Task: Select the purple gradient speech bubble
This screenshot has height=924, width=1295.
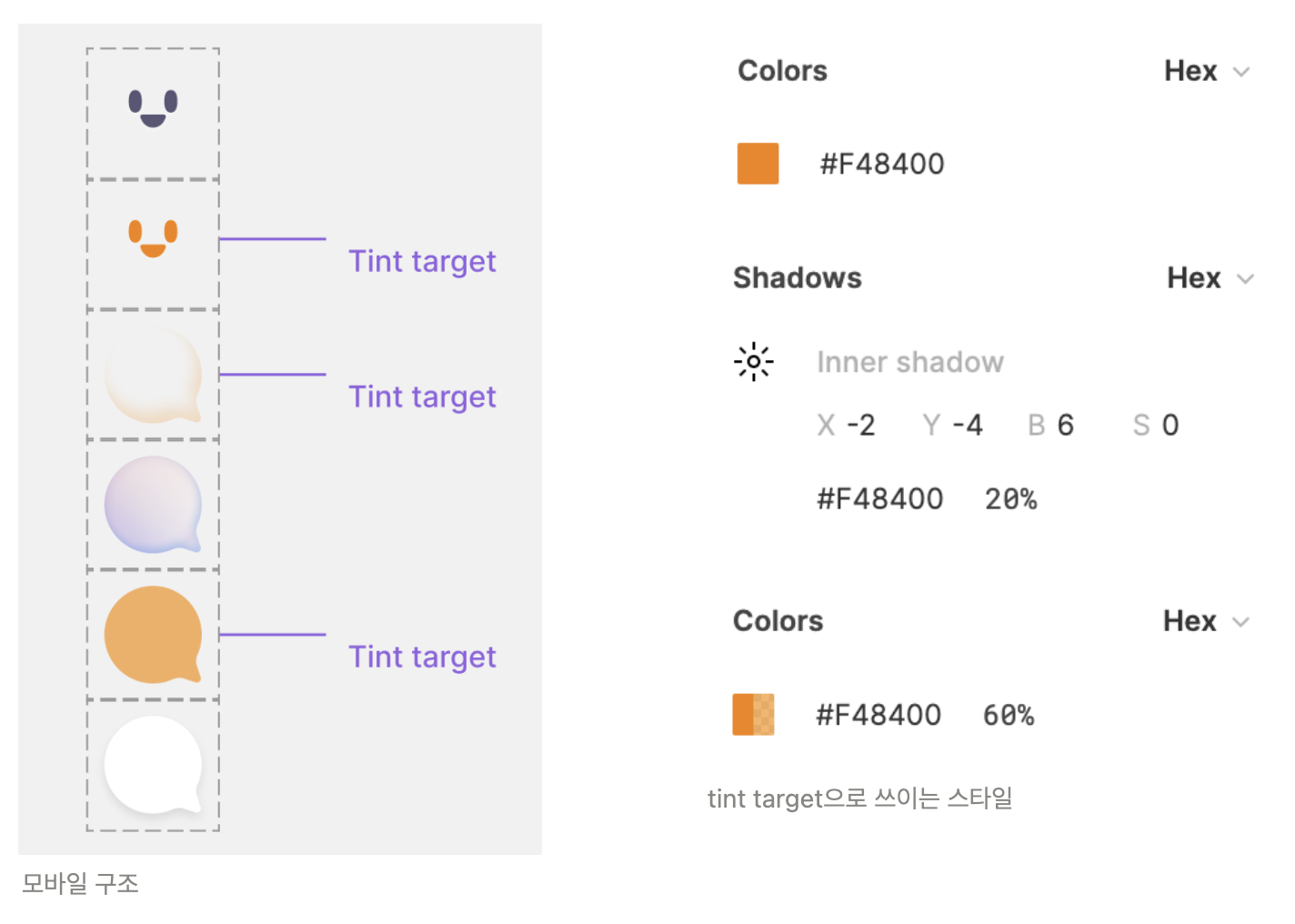Action: click(x=153, y=505)
